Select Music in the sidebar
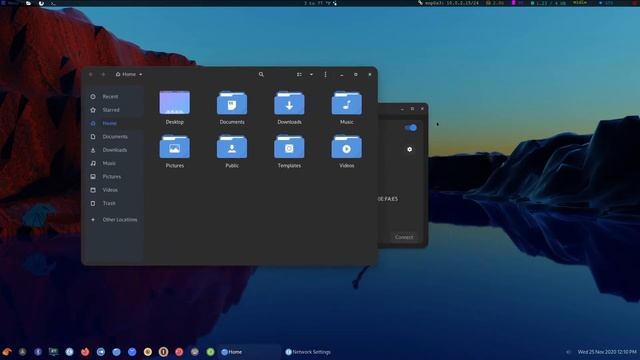 114,163
